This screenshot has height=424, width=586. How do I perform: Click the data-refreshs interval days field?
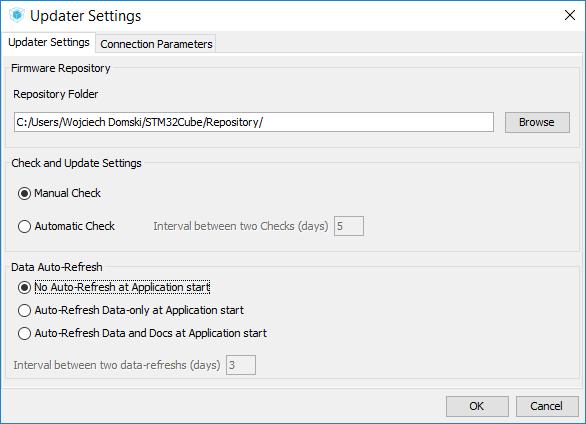[x=241, y=365]
